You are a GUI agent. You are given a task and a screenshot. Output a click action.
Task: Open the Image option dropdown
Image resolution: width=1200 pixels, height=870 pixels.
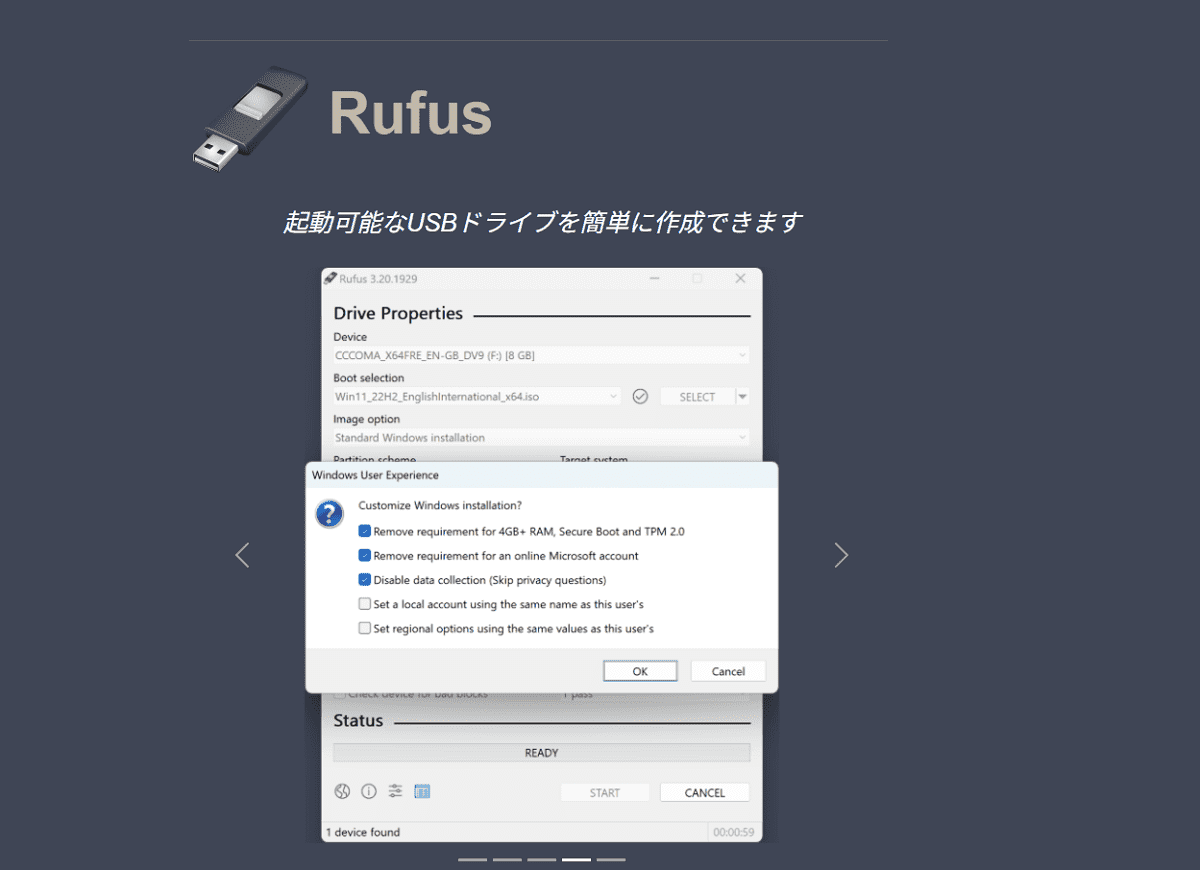click(541, 437)
